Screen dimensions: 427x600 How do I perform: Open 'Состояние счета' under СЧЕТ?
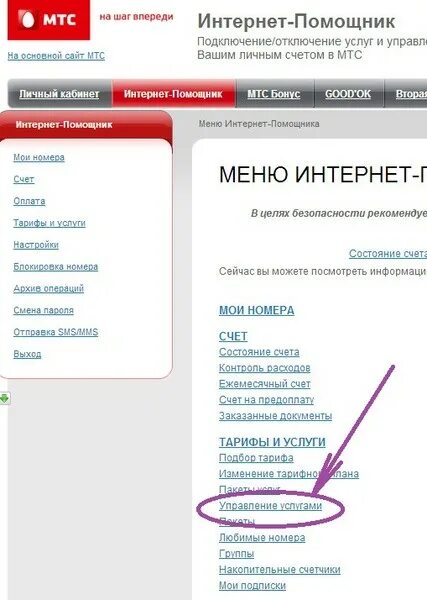pyautogui.click(x=259, y=352)
